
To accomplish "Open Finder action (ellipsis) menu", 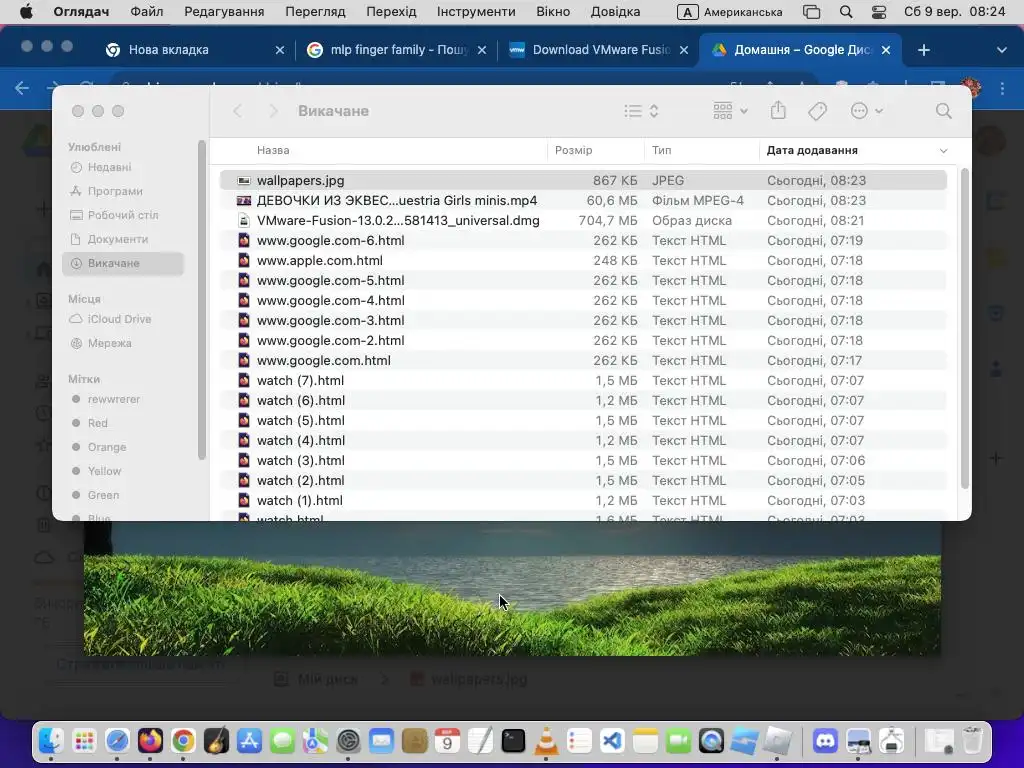I will point(867,111).
